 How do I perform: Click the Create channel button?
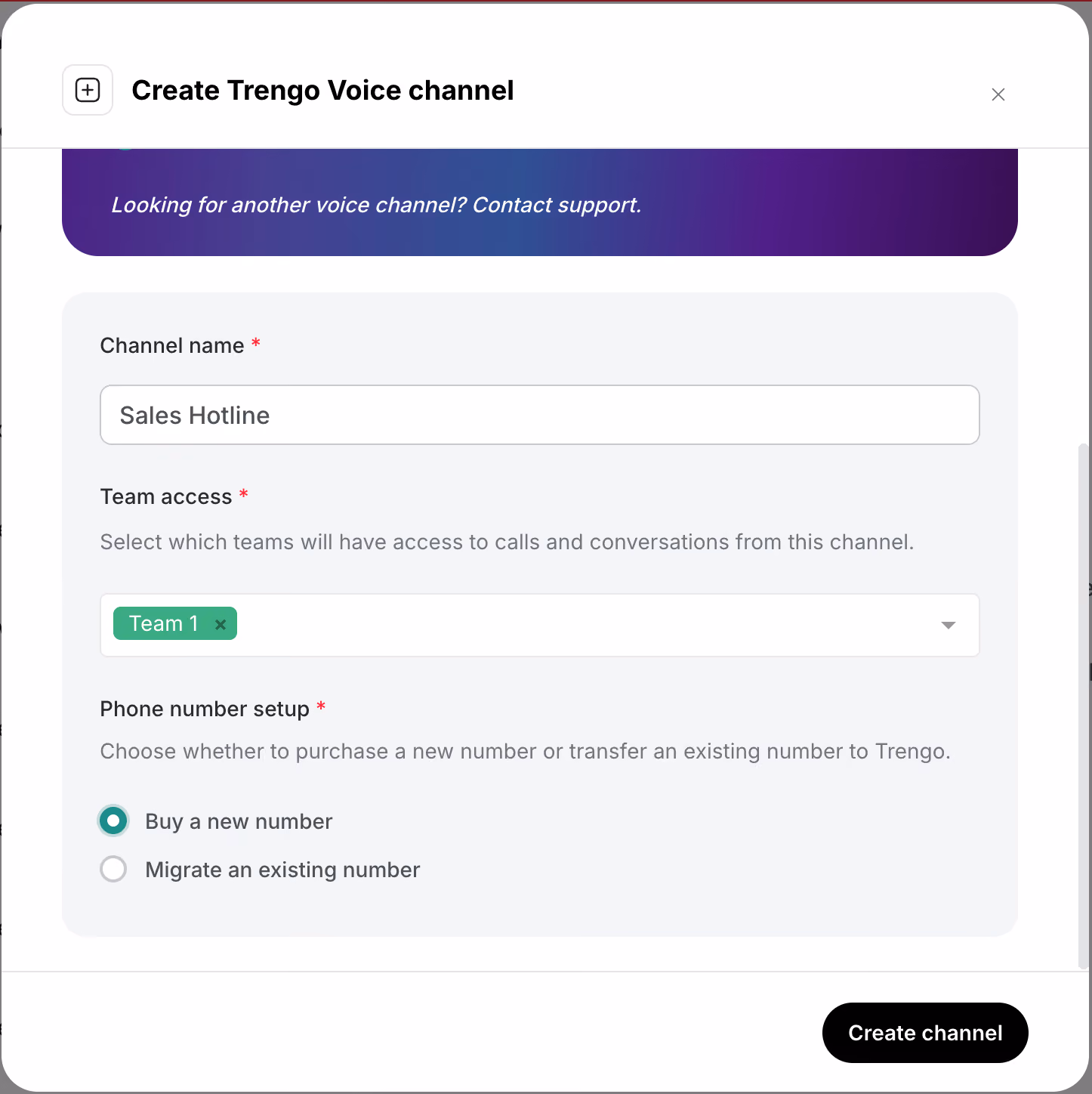click(925, 1033)
